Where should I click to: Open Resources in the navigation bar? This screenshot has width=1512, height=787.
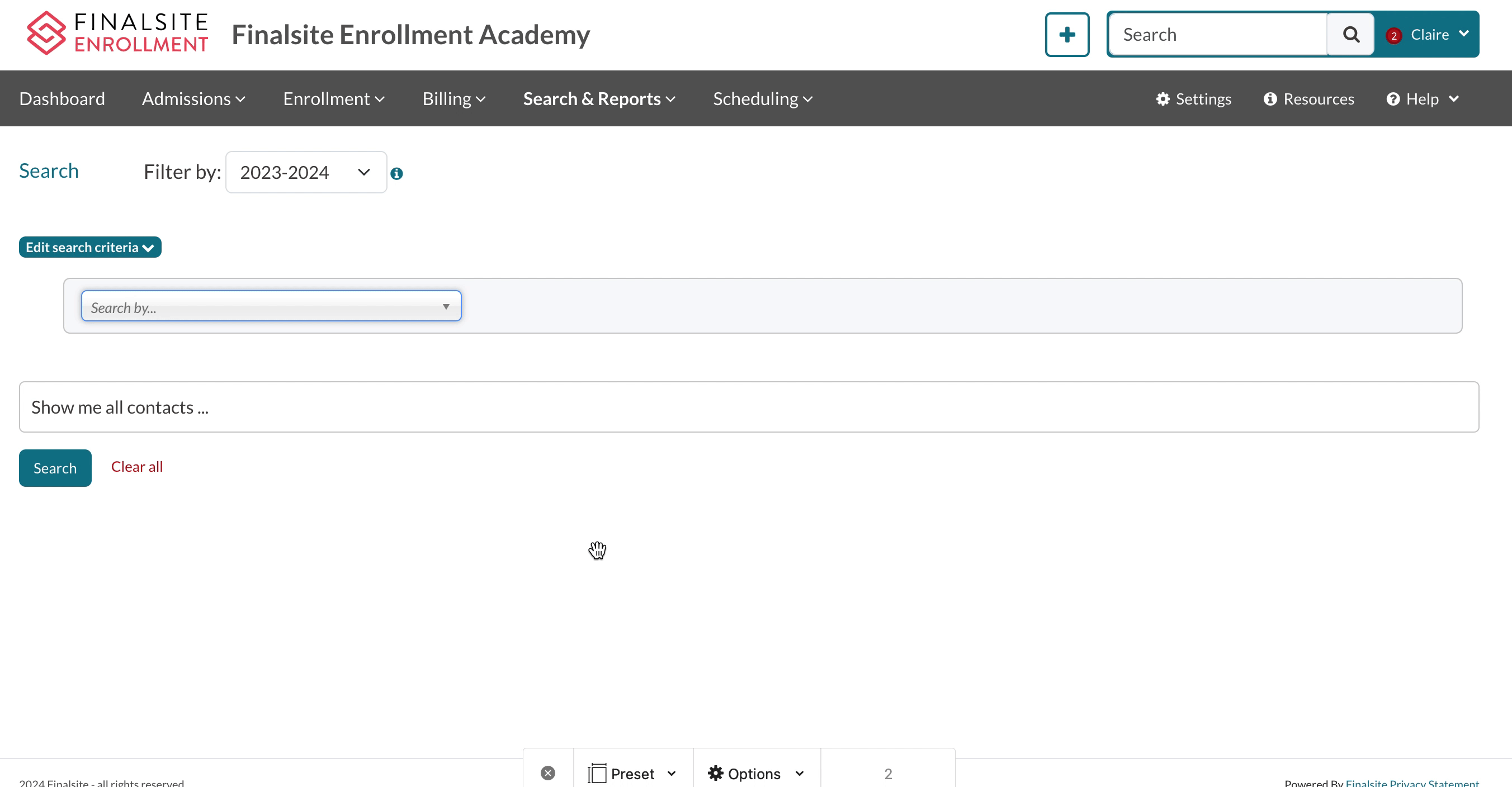(x=1308, y=98)
